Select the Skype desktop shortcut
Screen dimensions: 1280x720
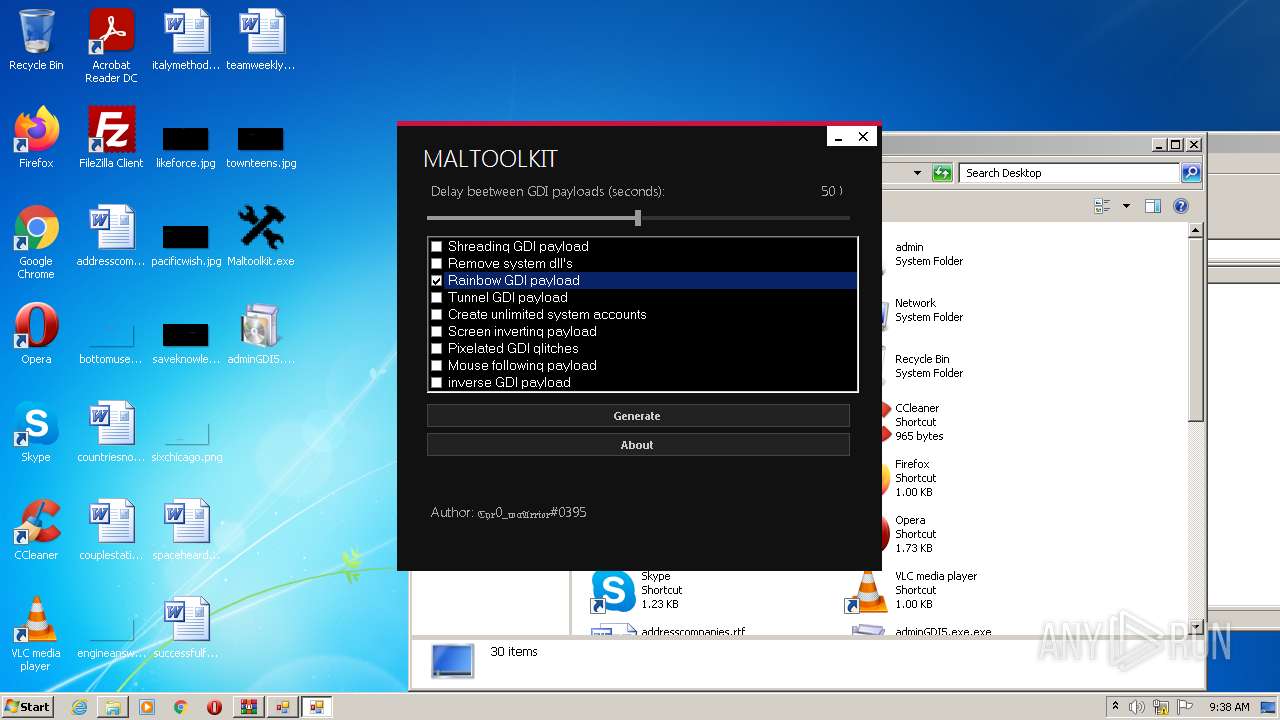tap(36, 431)
